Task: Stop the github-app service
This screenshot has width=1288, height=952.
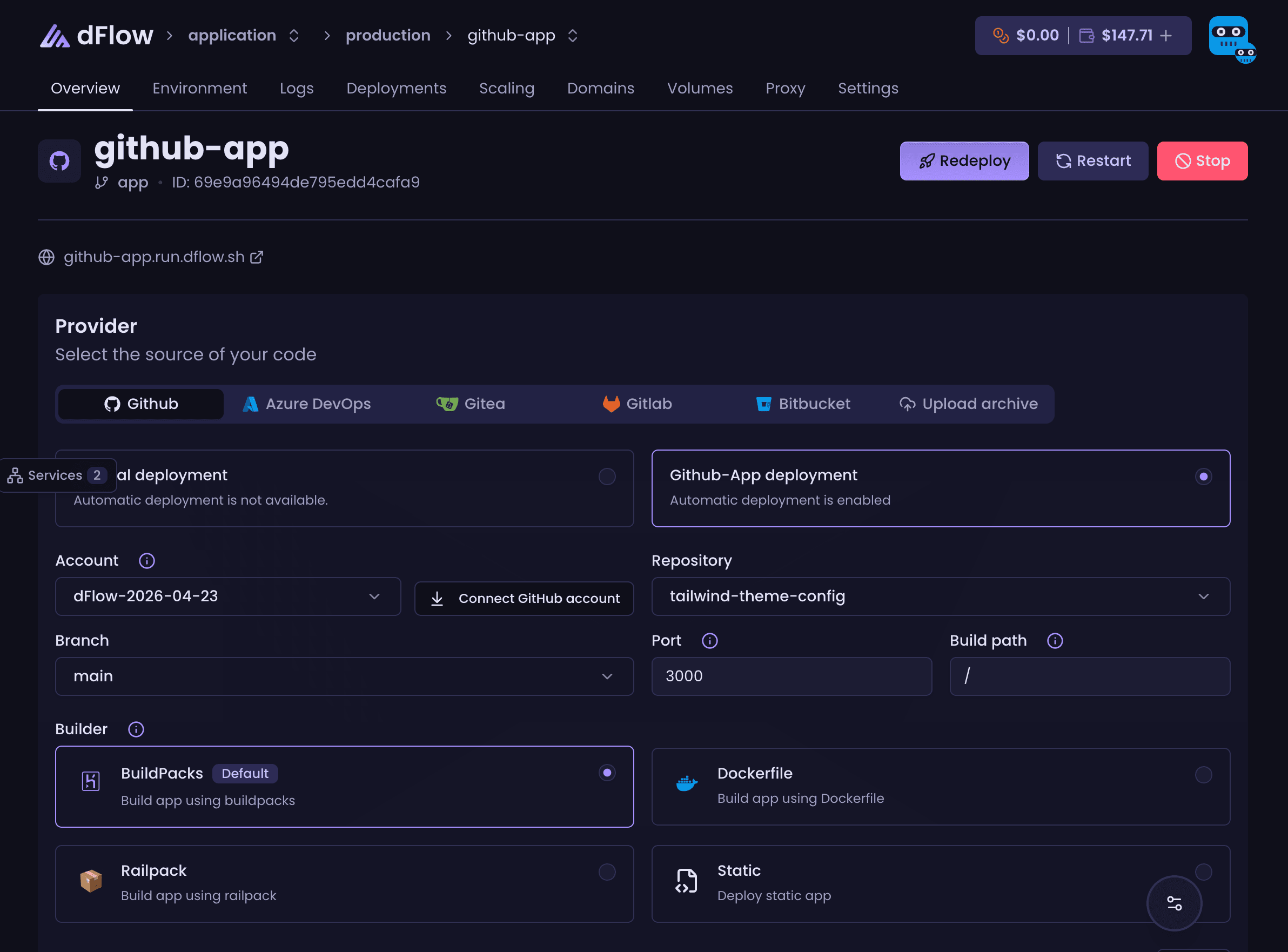Action: [1202, 161]
